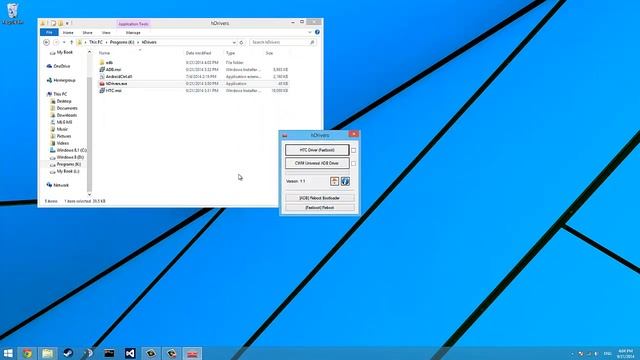Select the AndroidCtrl.dll file
Image resolution: width=640 pixels, height=360 pixels.
119,77
